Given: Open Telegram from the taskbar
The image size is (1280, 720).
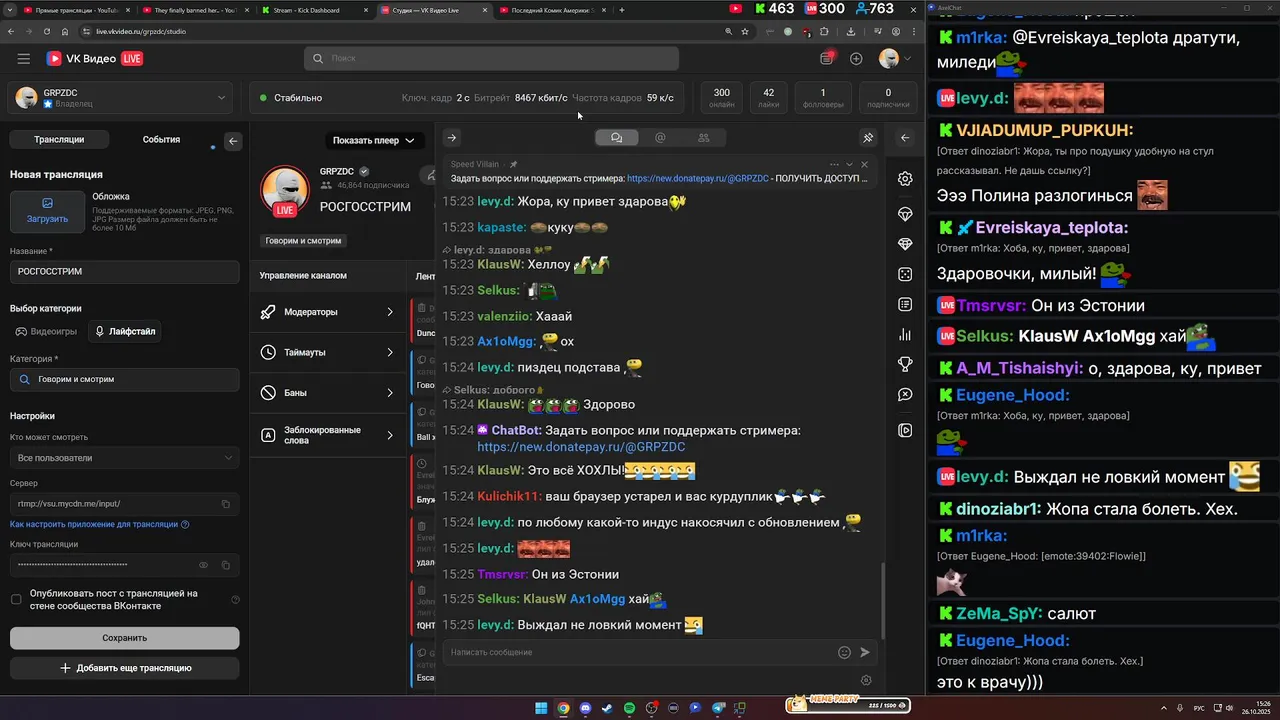Looking at the screenshot, I should point(717,708).
